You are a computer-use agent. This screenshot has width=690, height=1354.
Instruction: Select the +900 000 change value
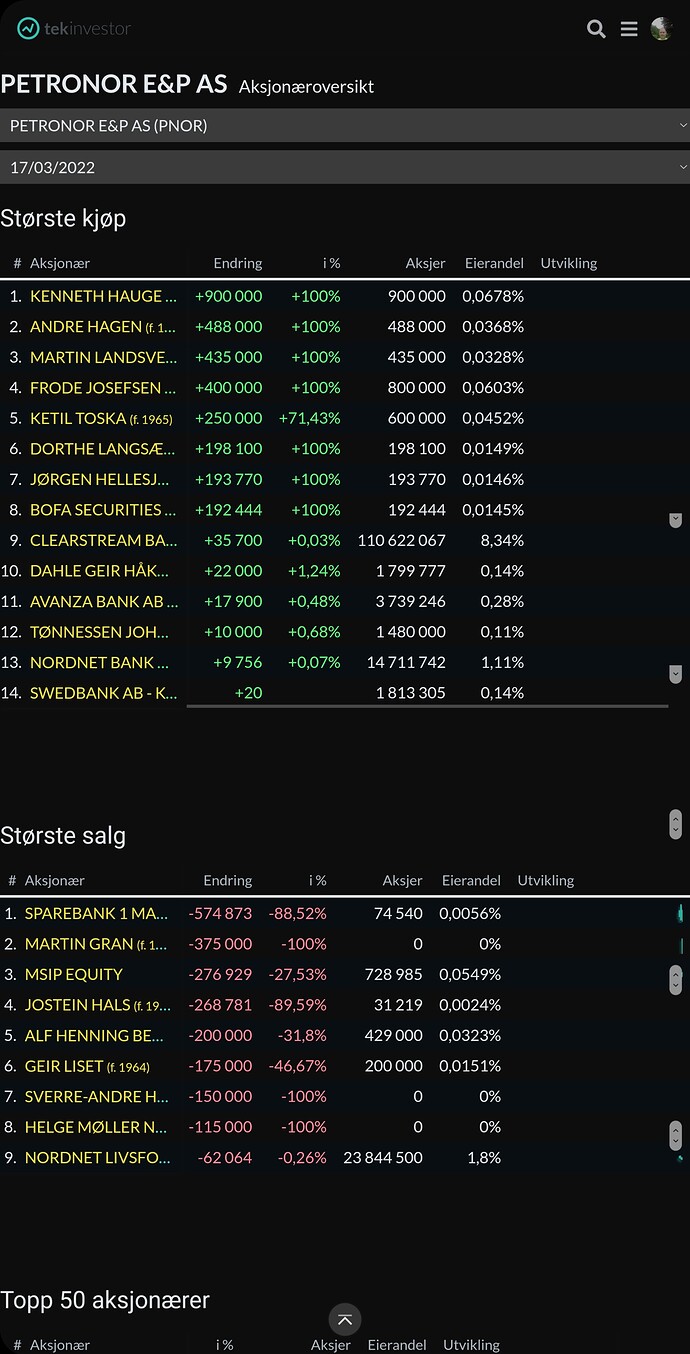click(x=228, y=296)
